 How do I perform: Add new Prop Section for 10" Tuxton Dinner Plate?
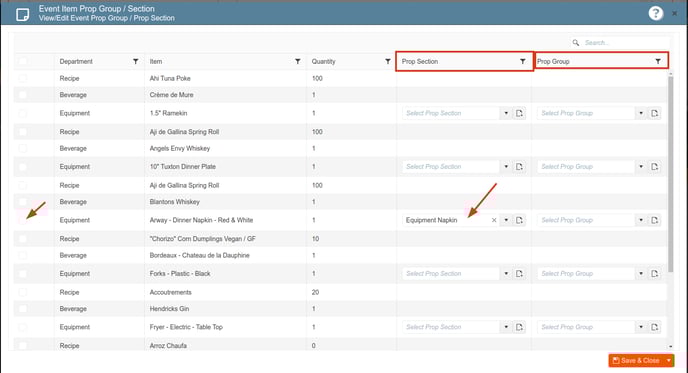(520, 167)
